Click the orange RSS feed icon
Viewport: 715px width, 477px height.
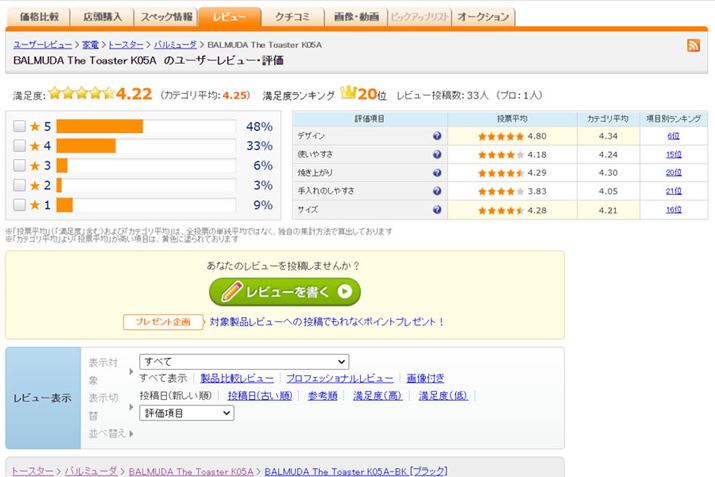[693, 46]
